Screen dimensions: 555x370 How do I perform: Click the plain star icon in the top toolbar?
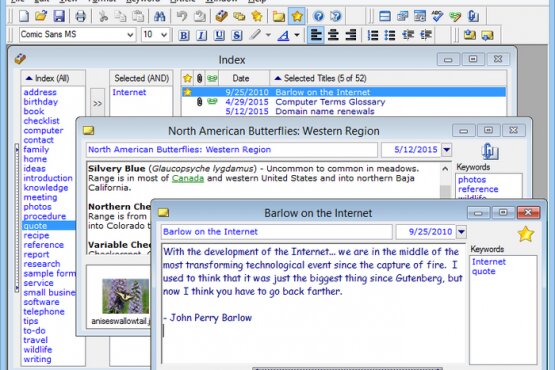[x=257, y=16]
